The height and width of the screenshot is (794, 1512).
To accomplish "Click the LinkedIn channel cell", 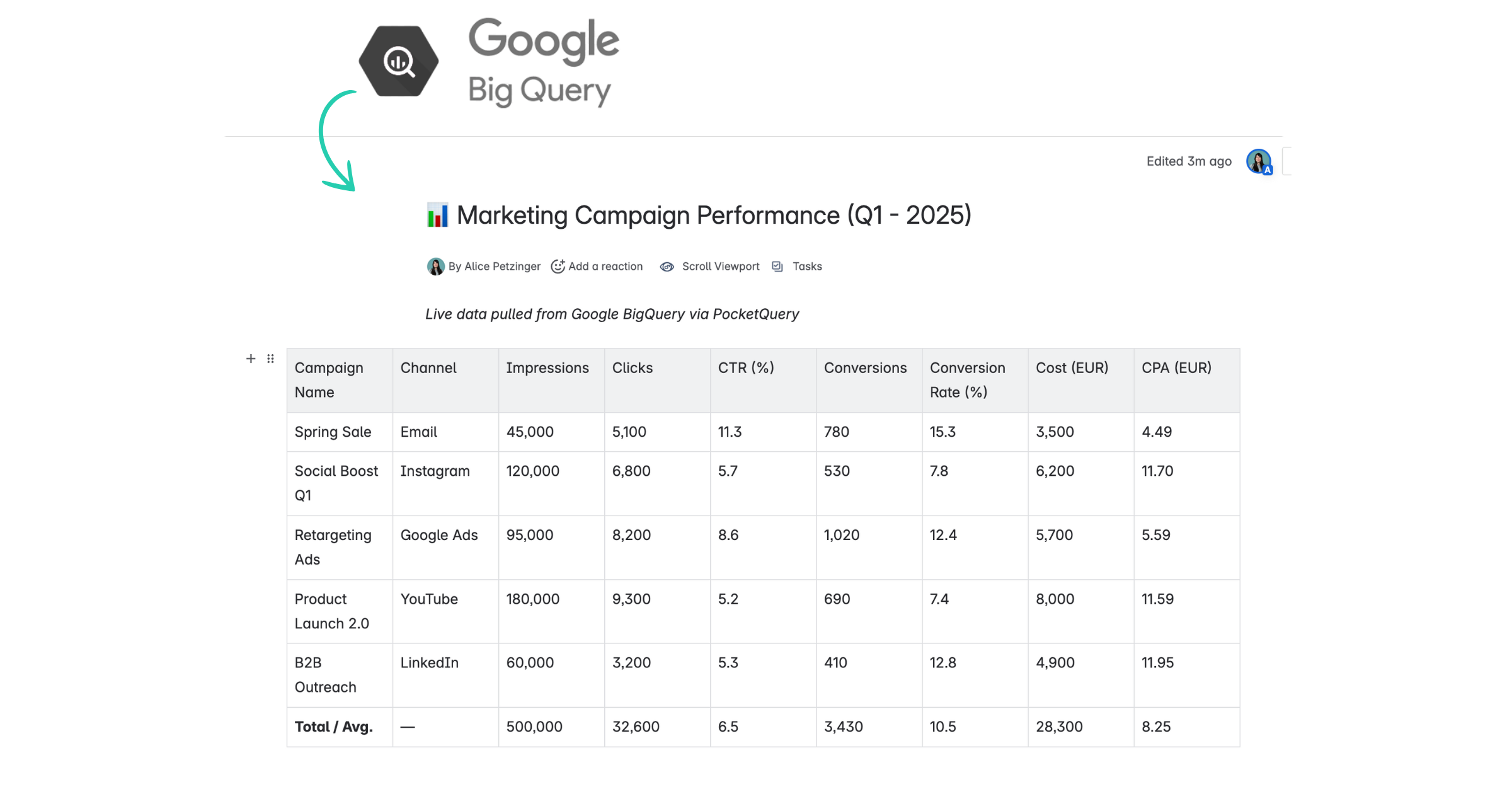I will (x=445, y=675).
